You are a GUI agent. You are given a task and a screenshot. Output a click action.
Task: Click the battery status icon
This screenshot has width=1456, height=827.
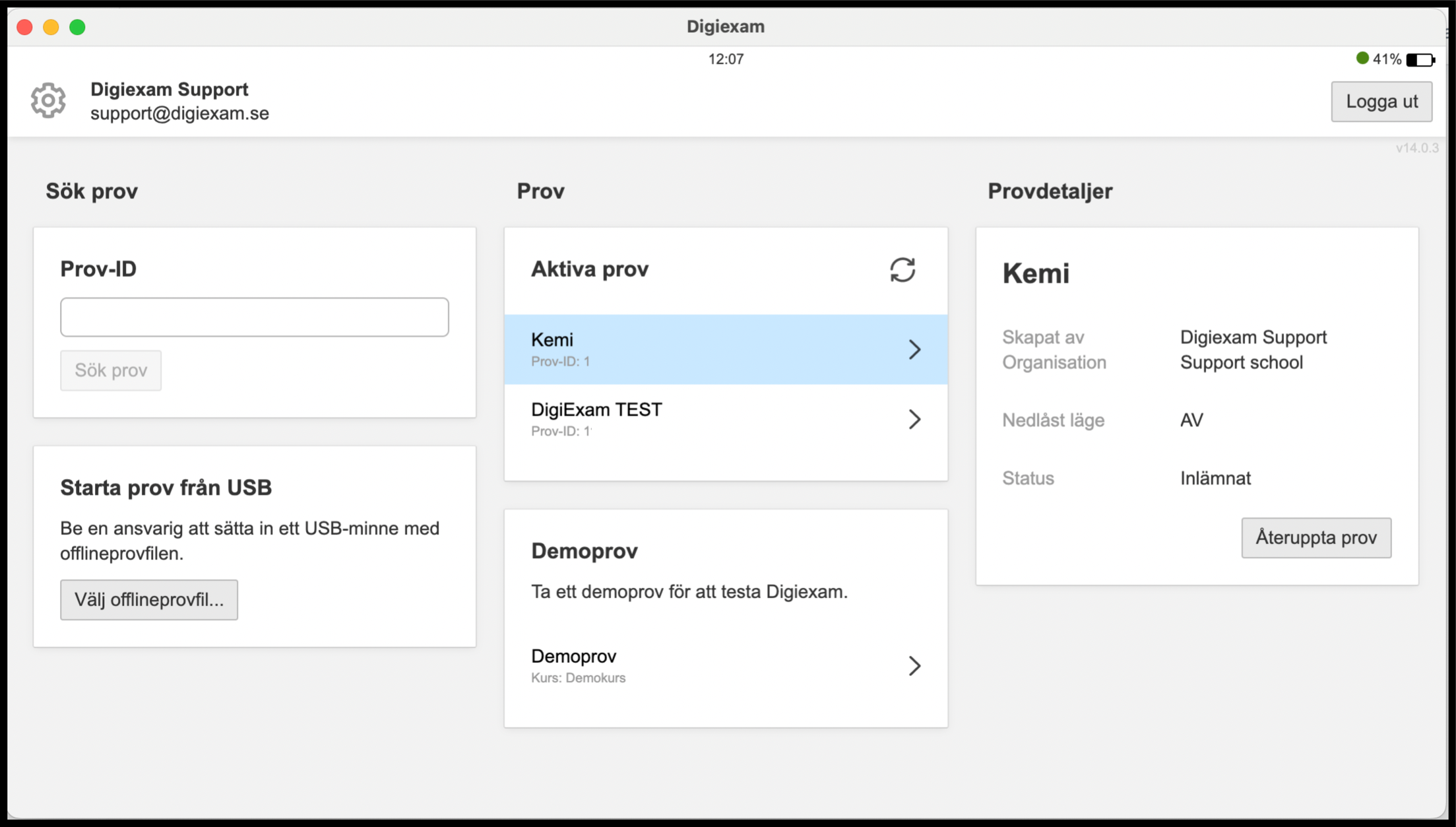[1420, 60]
